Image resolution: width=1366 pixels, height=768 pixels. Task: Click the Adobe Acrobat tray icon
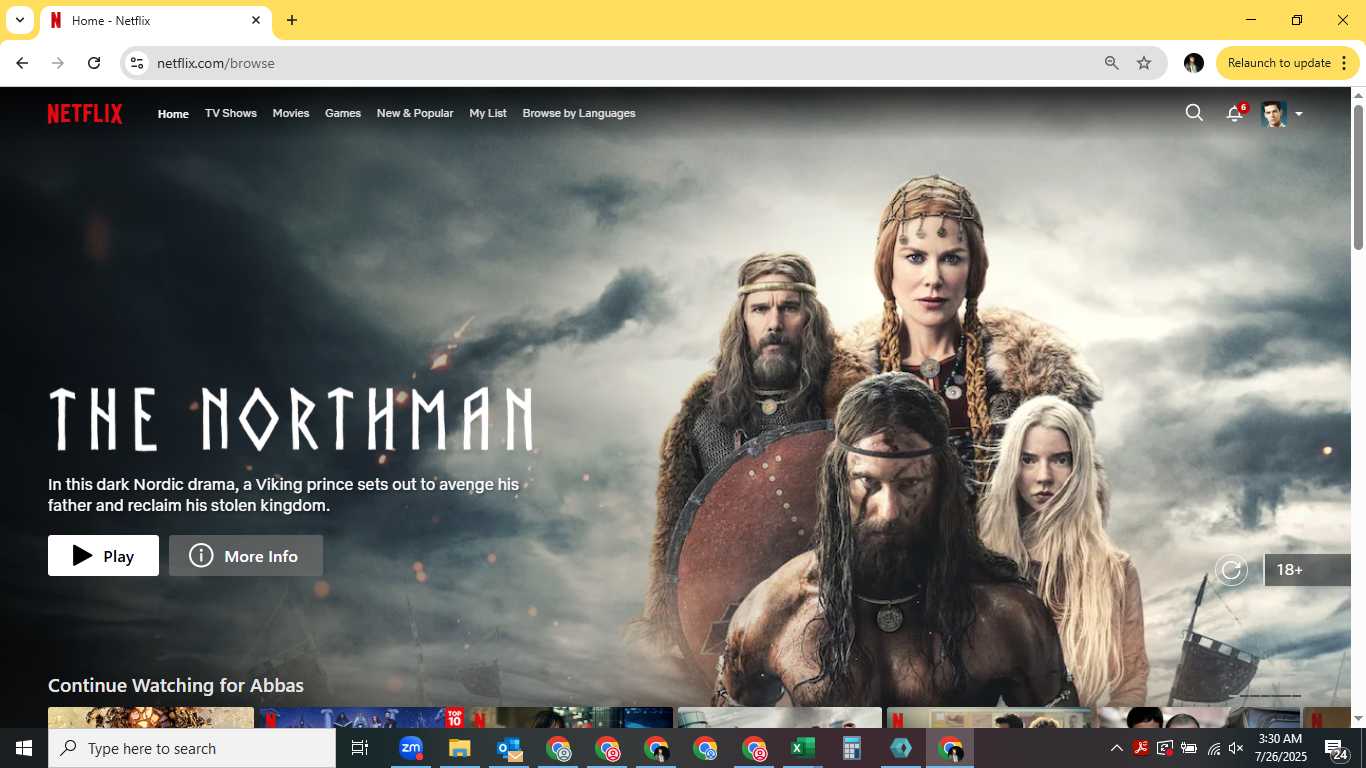pos(1141,748)
